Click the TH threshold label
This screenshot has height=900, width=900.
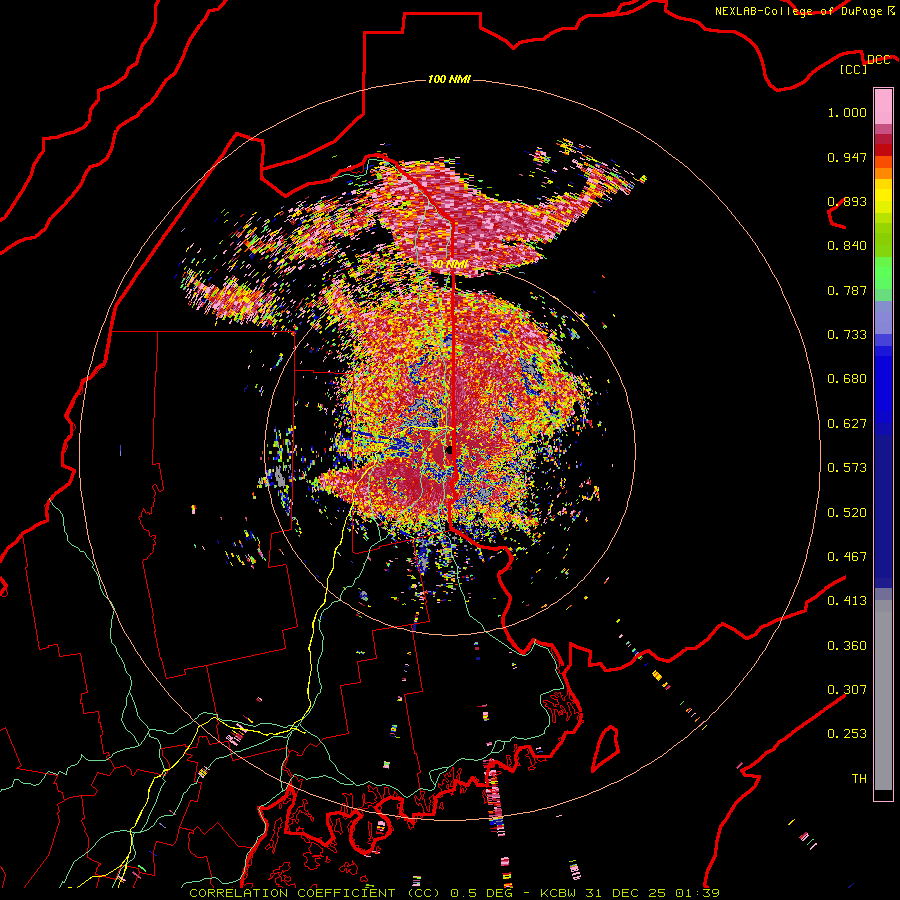[859, 778]
